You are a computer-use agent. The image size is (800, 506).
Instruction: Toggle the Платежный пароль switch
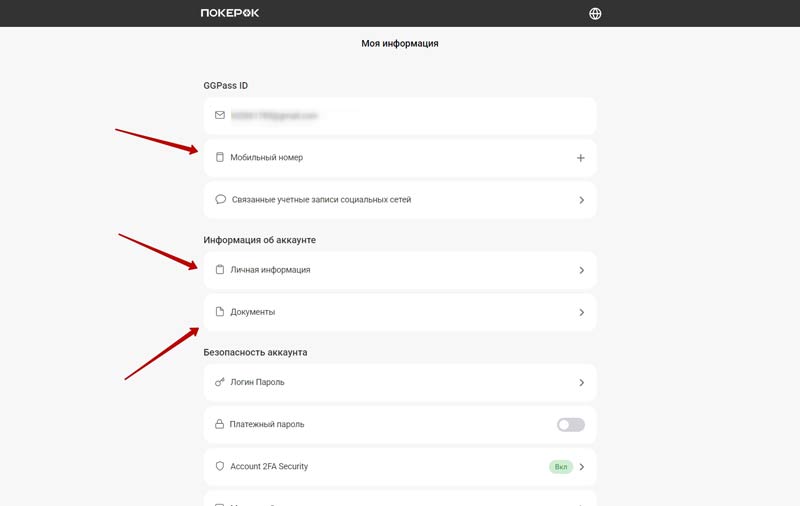coord(570,424)
